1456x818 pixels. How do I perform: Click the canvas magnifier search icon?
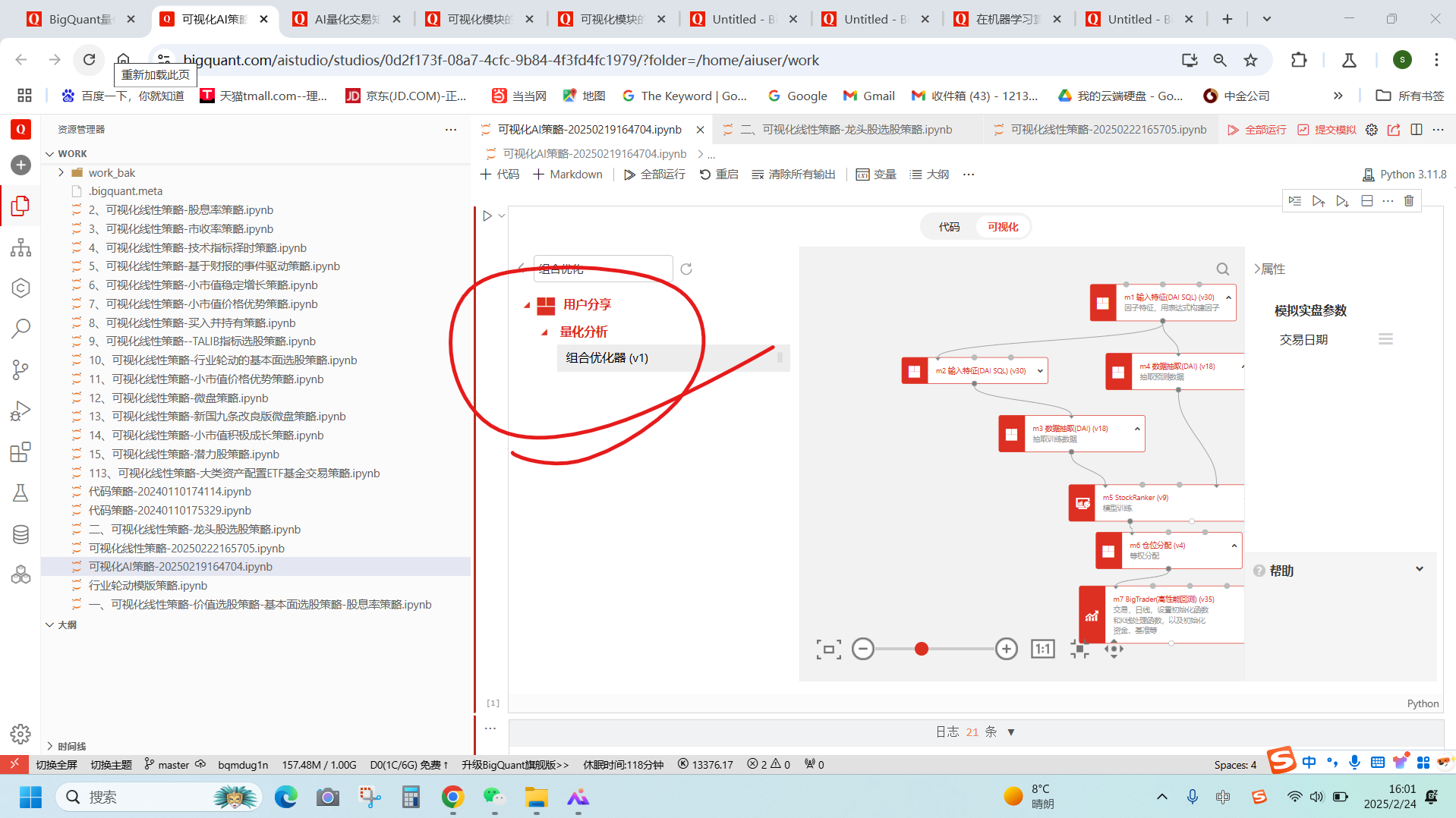[1222, 269]
